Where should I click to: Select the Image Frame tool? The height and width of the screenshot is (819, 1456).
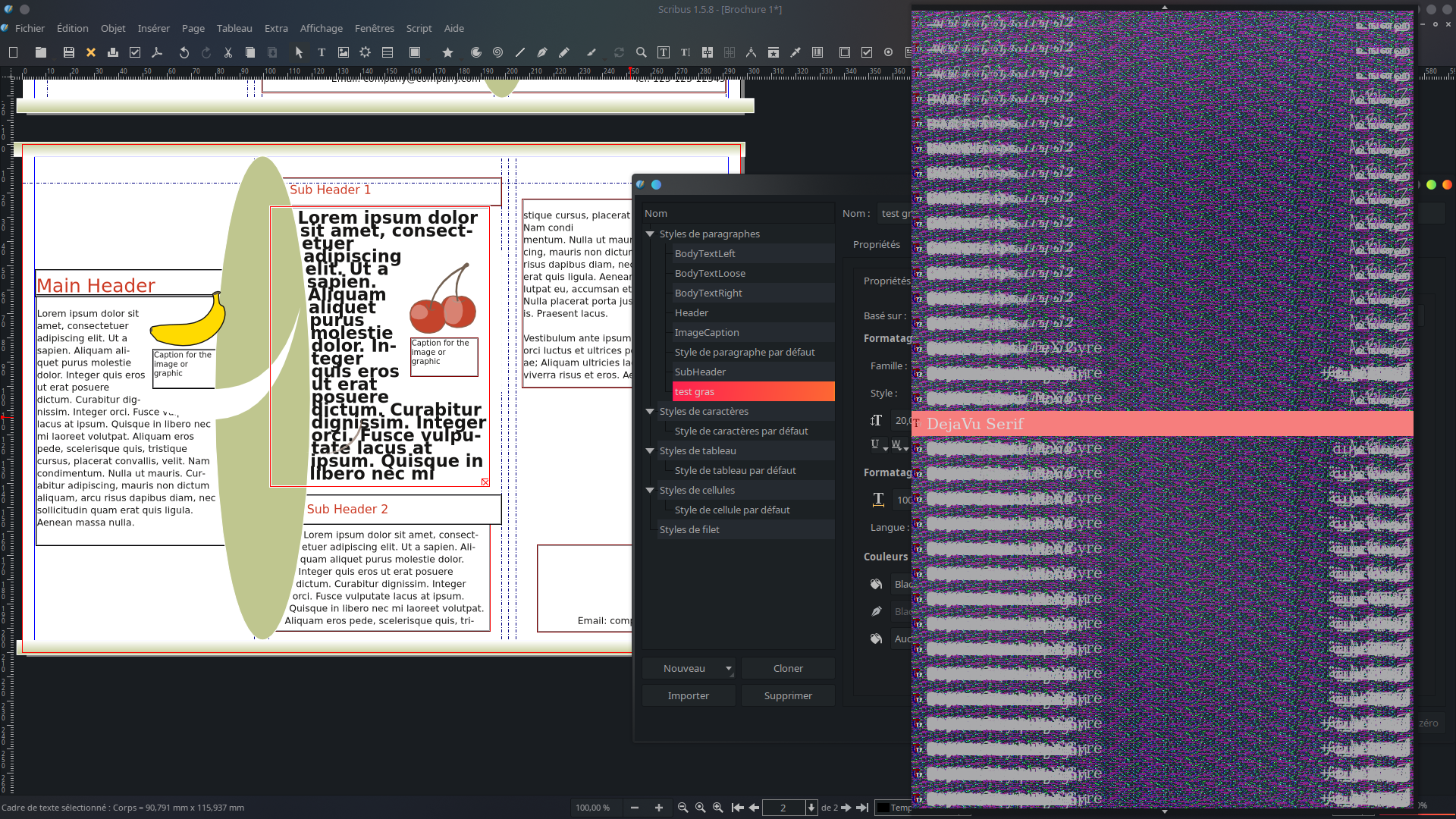click(x=344, y=52)
